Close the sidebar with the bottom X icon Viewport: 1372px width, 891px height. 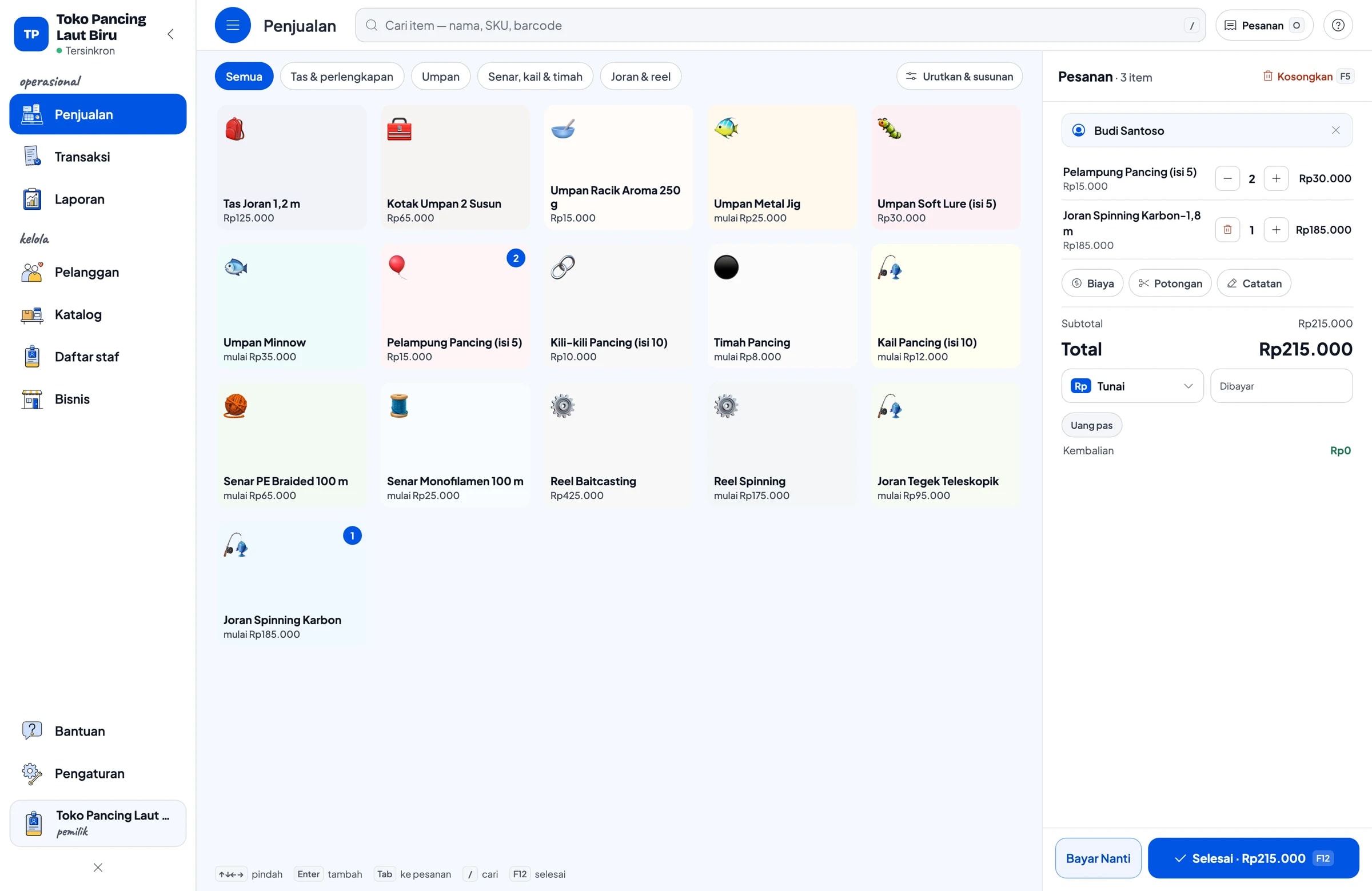[x=98, y=868]
